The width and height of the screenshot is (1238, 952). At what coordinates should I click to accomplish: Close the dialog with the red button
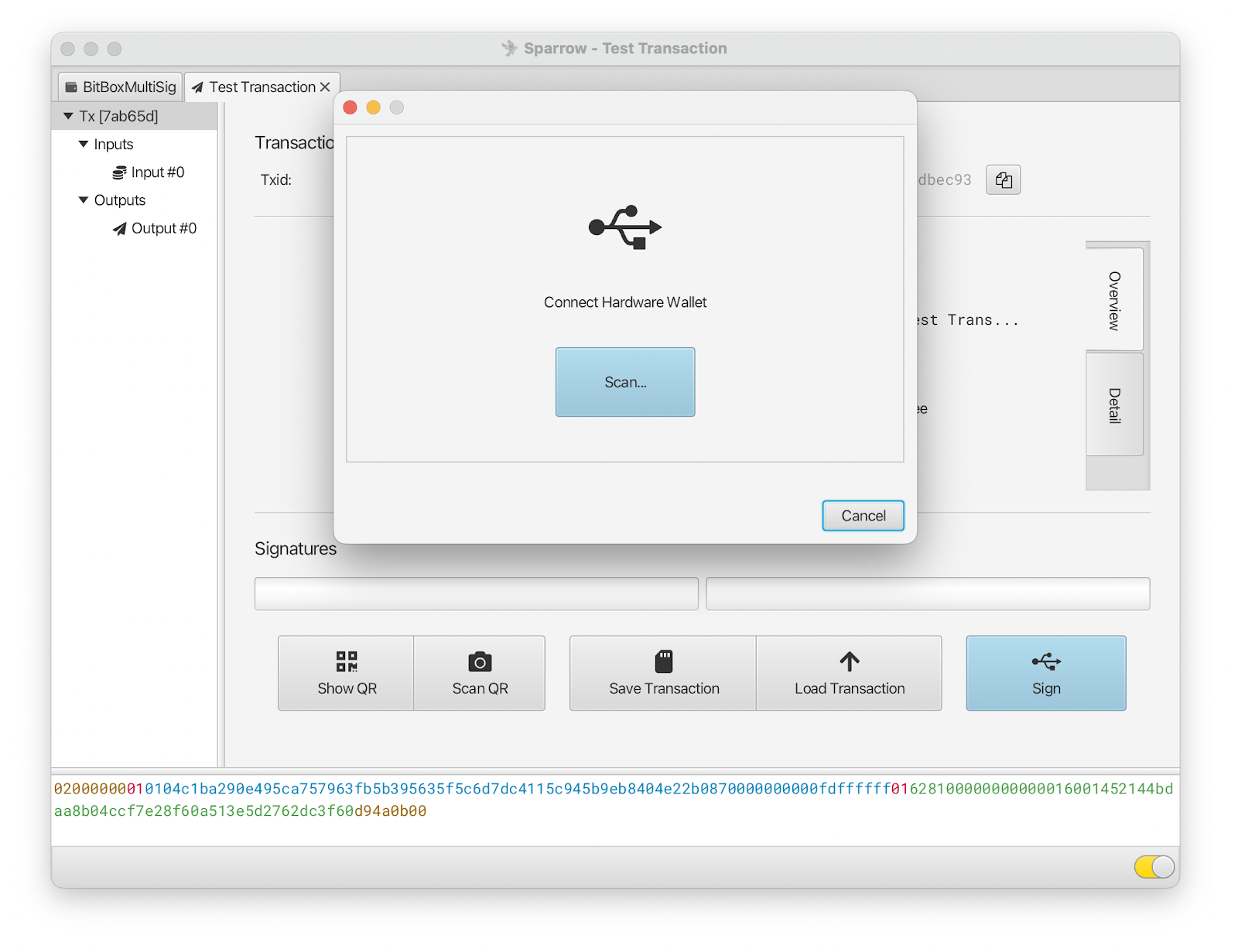[x=350, y=107]
